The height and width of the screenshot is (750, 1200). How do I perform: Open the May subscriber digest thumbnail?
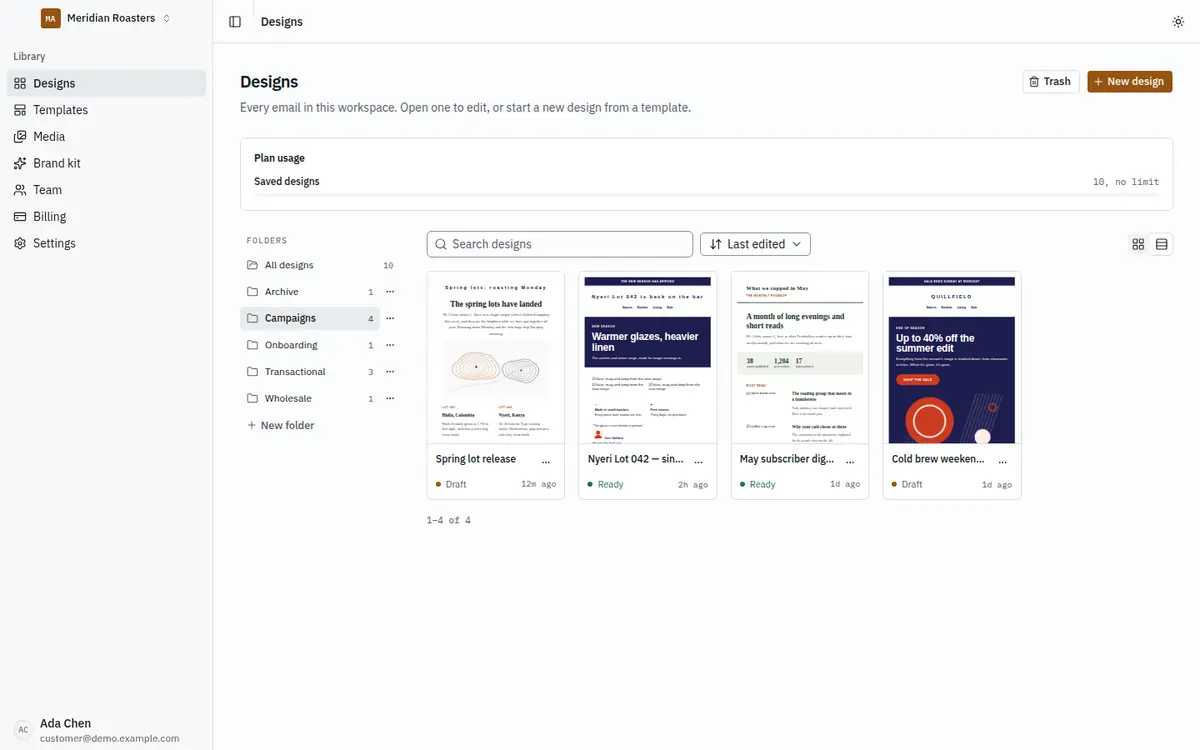pyautogui.click(x=800, y=358)
